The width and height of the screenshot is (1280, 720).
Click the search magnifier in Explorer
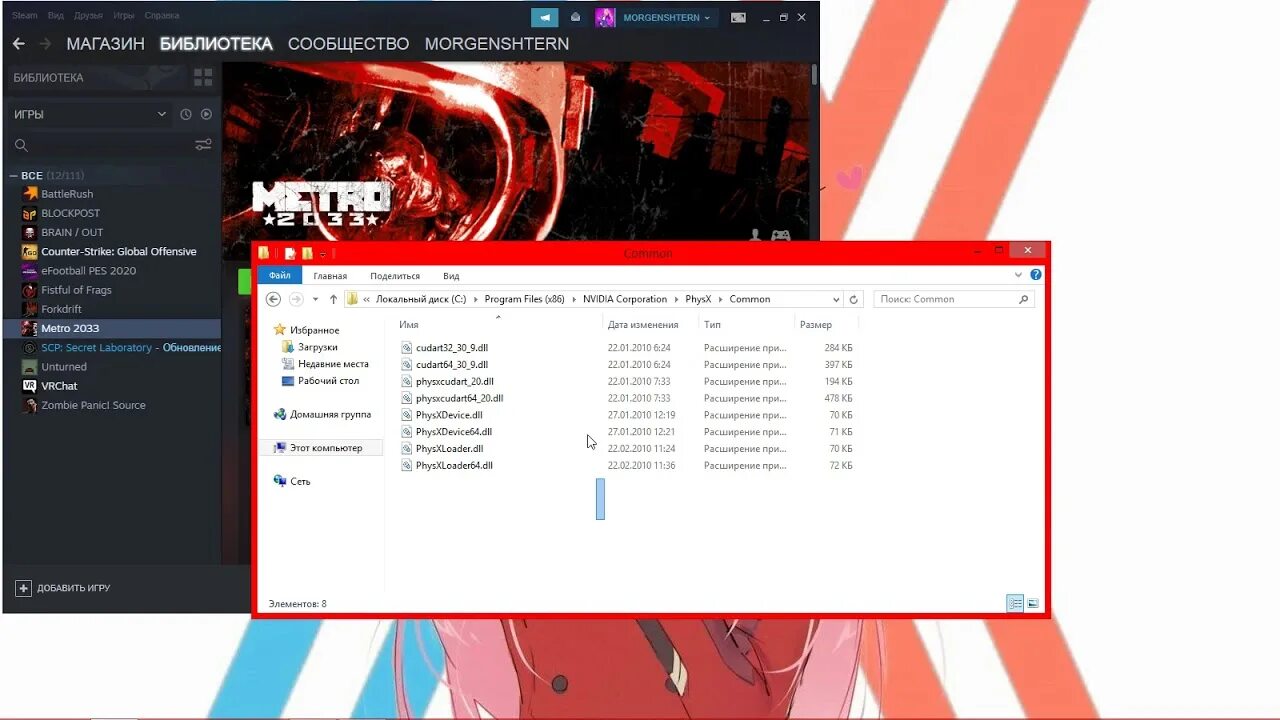click(1023, 299)
